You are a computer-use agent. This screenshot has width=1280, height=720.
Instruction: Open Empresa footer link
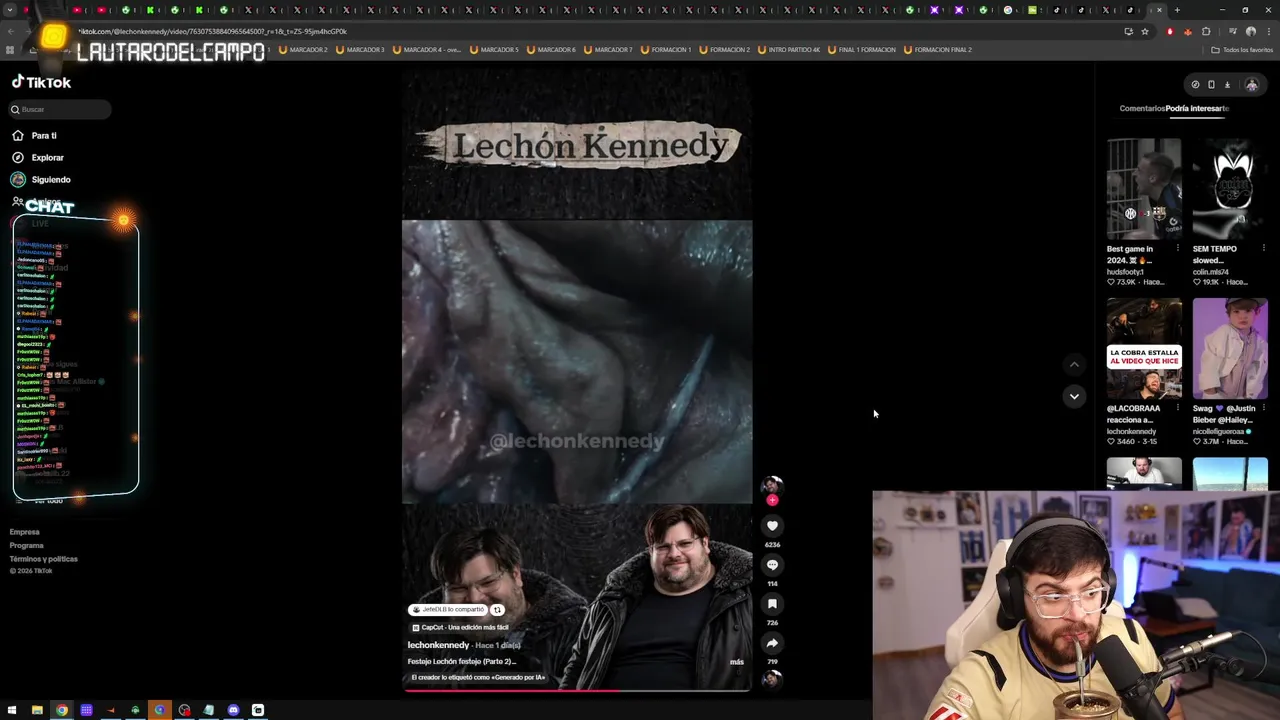coord(25,532)
